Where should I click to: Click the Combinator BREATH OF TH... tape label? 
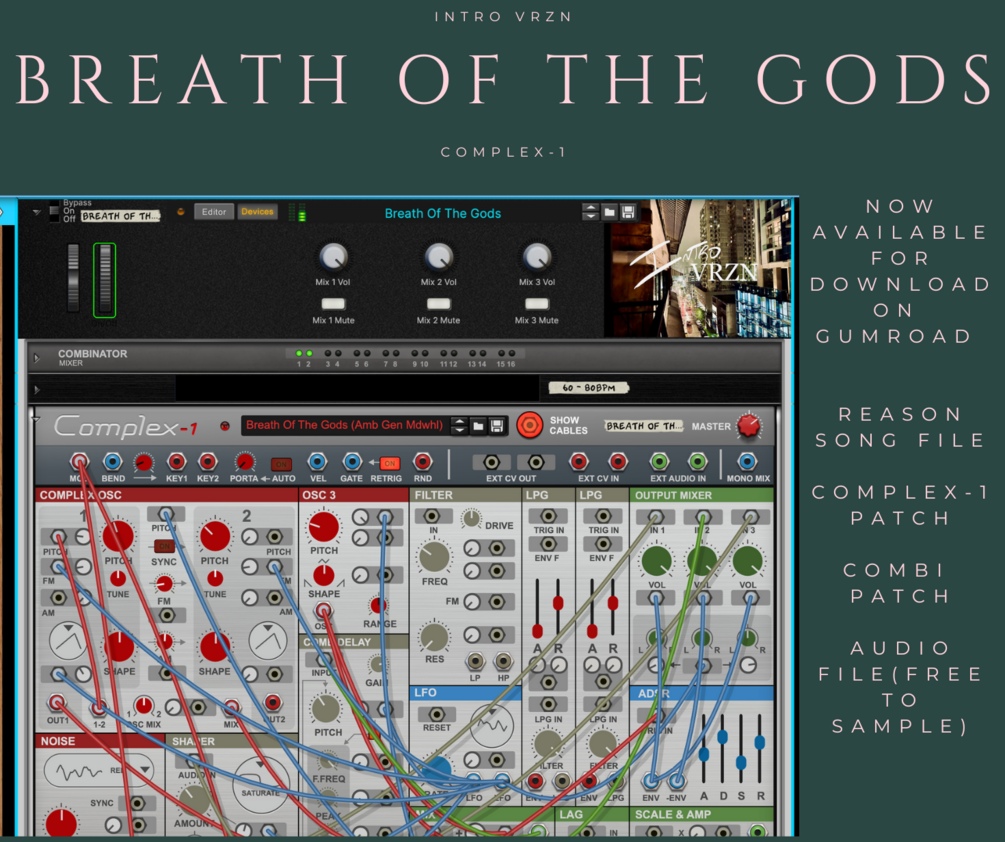point(120,217)
